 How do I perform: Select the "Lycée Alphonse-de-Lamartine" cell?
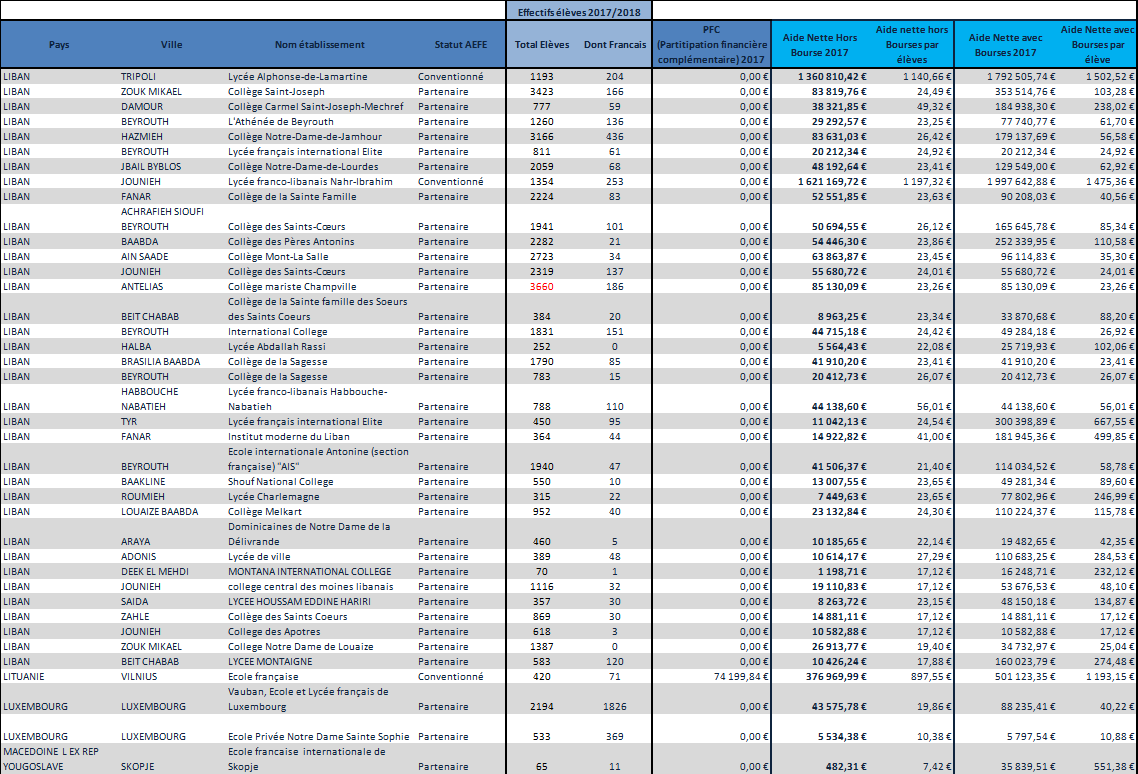coord(297,77)
